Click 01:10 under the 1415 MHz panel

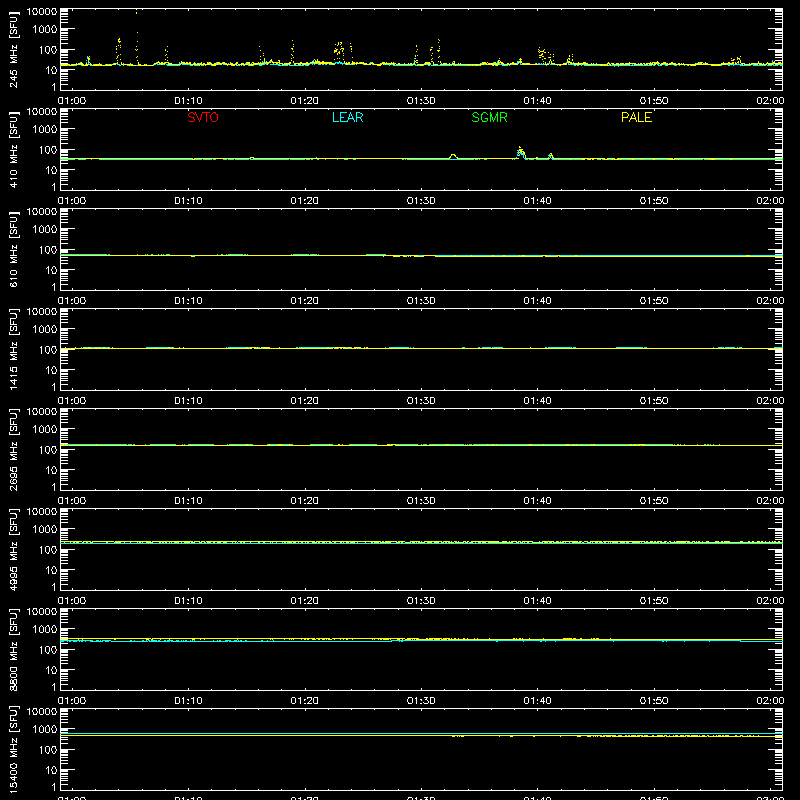[188, 401]
